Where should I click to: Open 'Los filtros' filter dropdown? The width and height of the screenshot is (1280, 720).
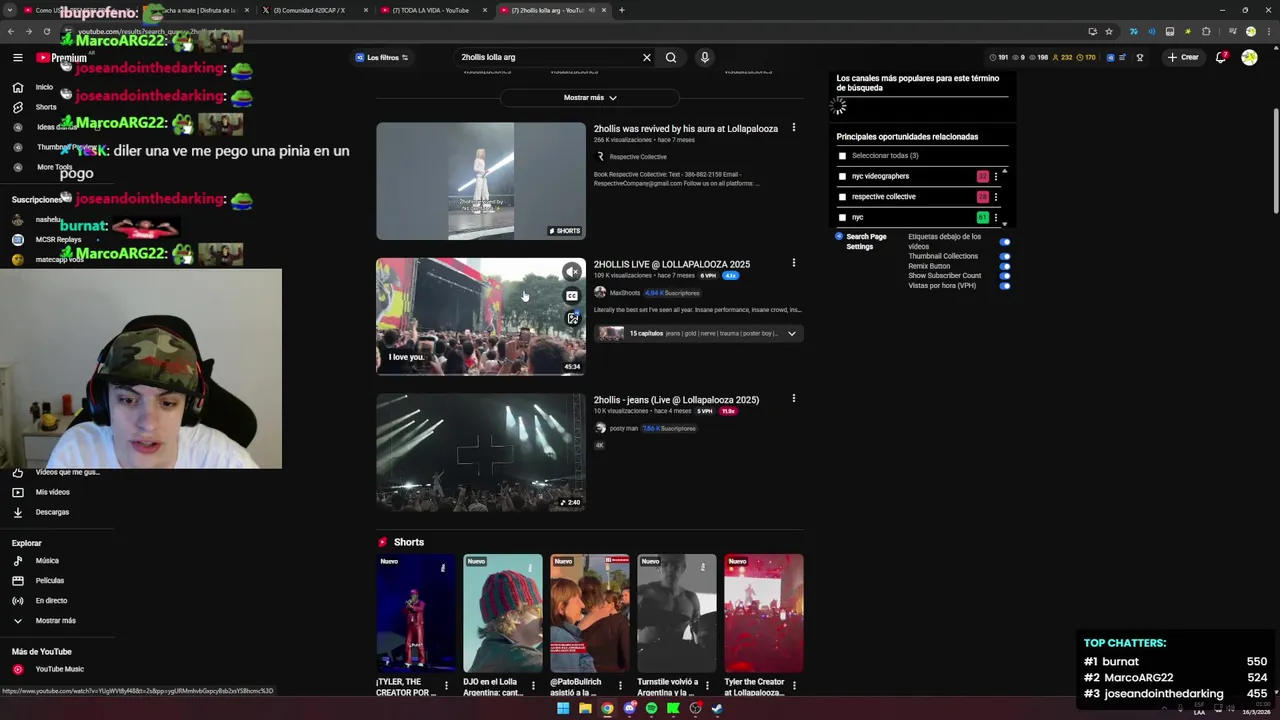(x=381, y=57)
